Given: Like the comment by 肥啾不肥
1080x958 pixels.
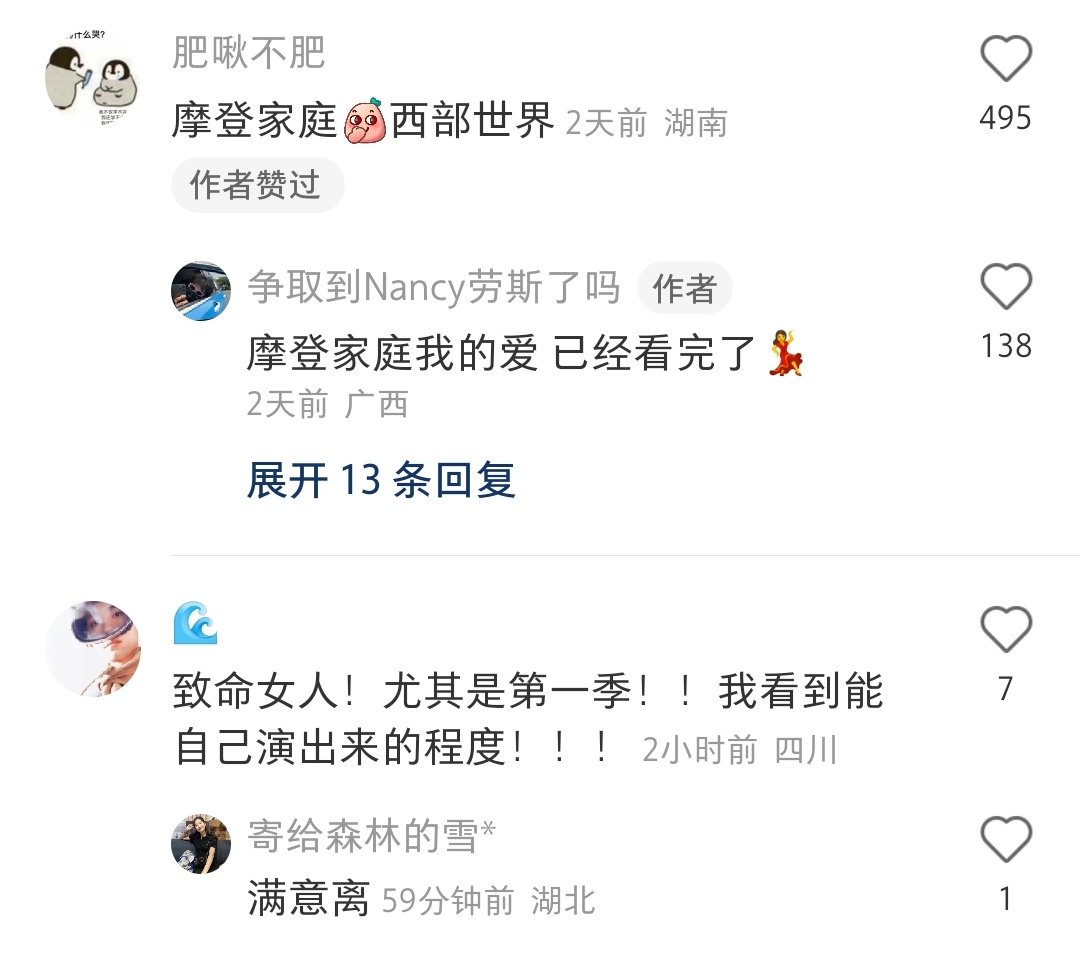Looking at the screenshot, I should (x=1006, y=58).
